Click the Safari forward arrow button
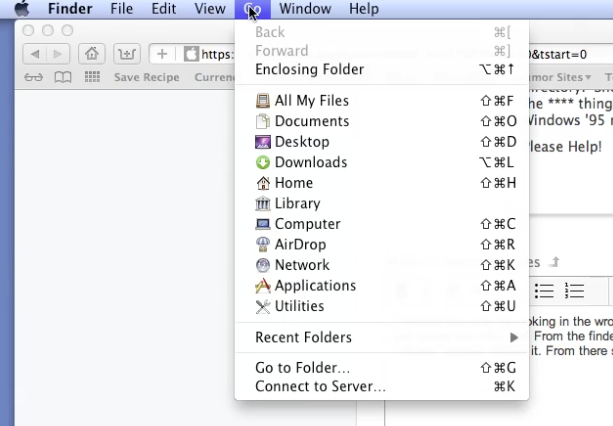Image resolution: width=613 pixels, height=426 pixels. coord(58,54)
